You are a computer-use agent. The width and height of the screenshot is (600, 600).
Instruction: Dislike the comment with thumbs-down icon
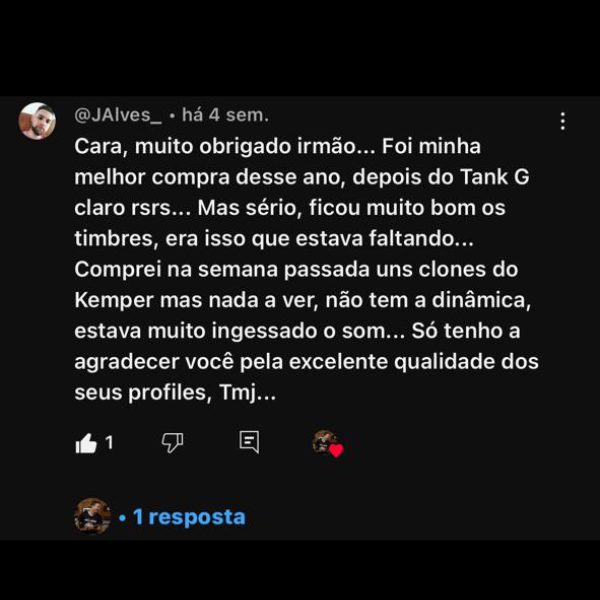tap(172, 443)
